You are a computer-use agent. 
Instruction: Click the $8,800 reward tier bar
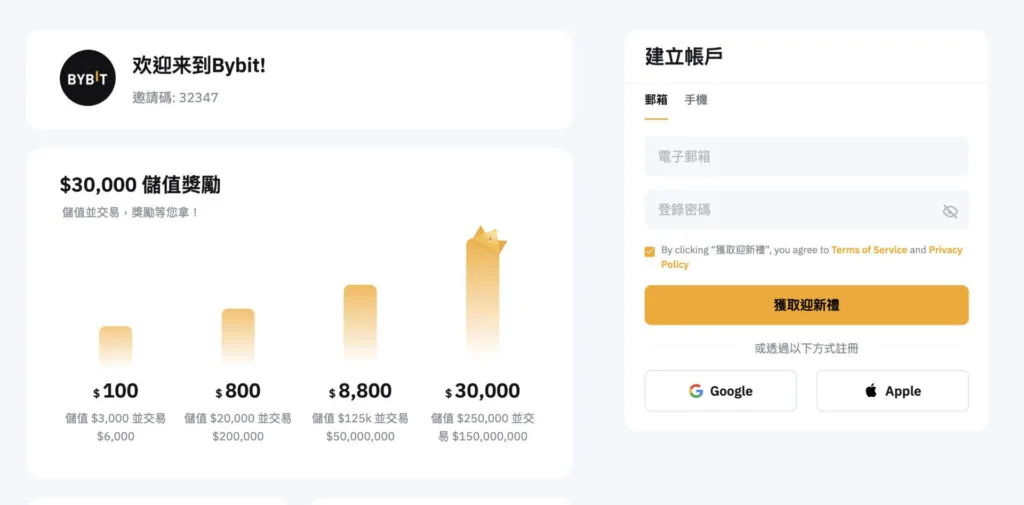click(360, 322)
